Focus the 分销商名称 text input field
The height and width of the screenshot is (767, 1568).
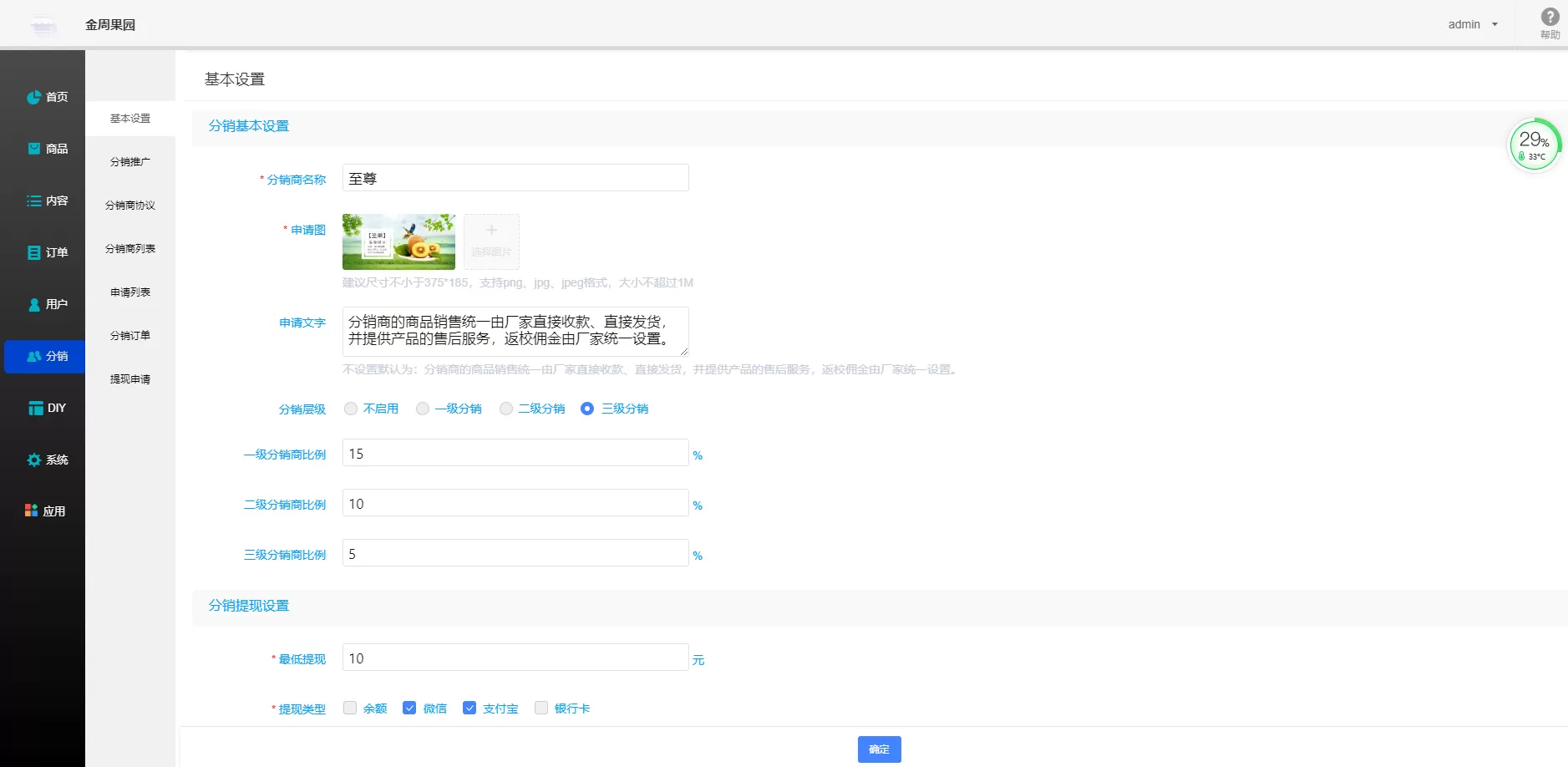pos(515,178)
